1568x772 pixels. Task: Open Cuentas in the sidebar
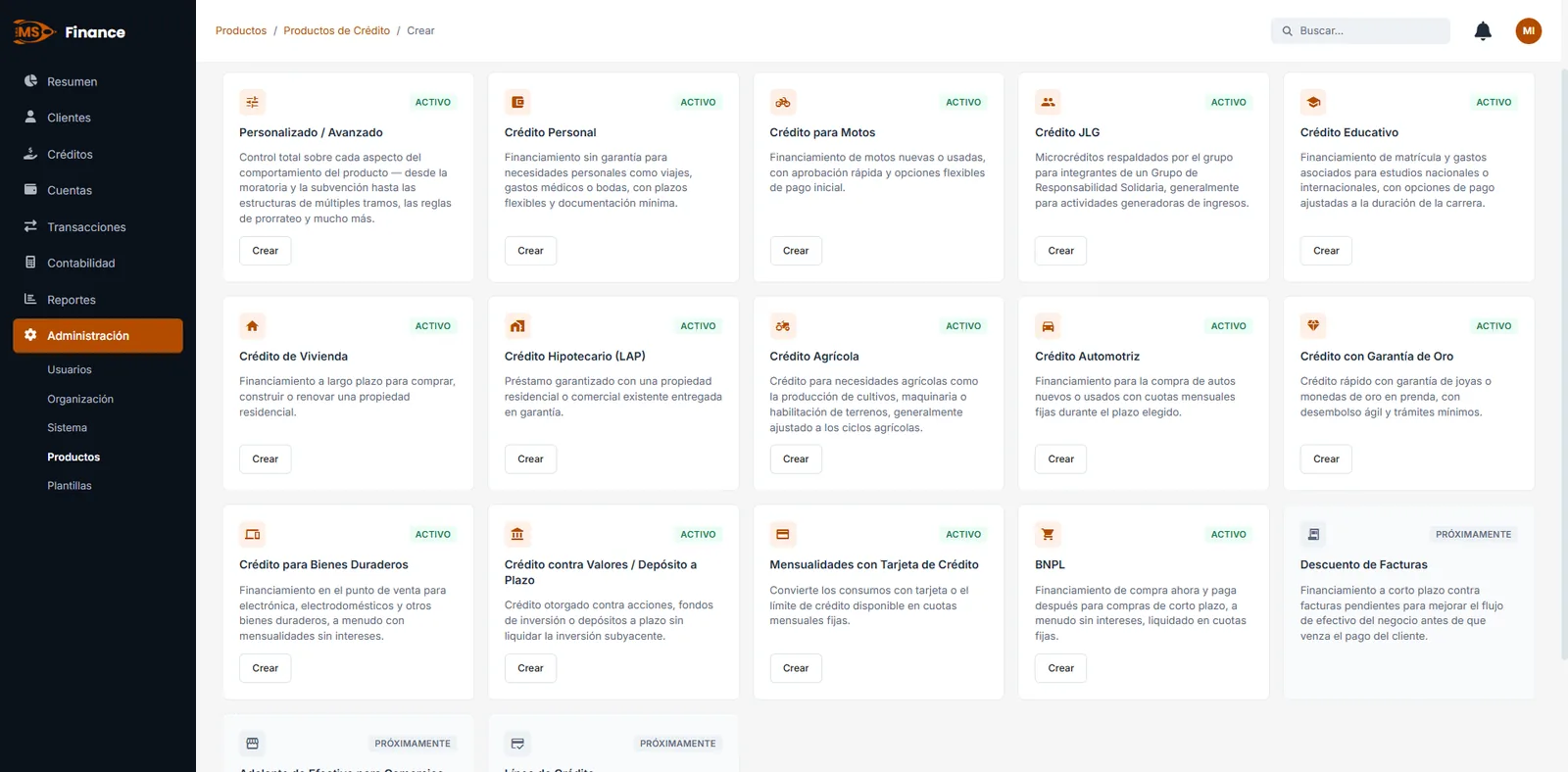click(98, 190)
